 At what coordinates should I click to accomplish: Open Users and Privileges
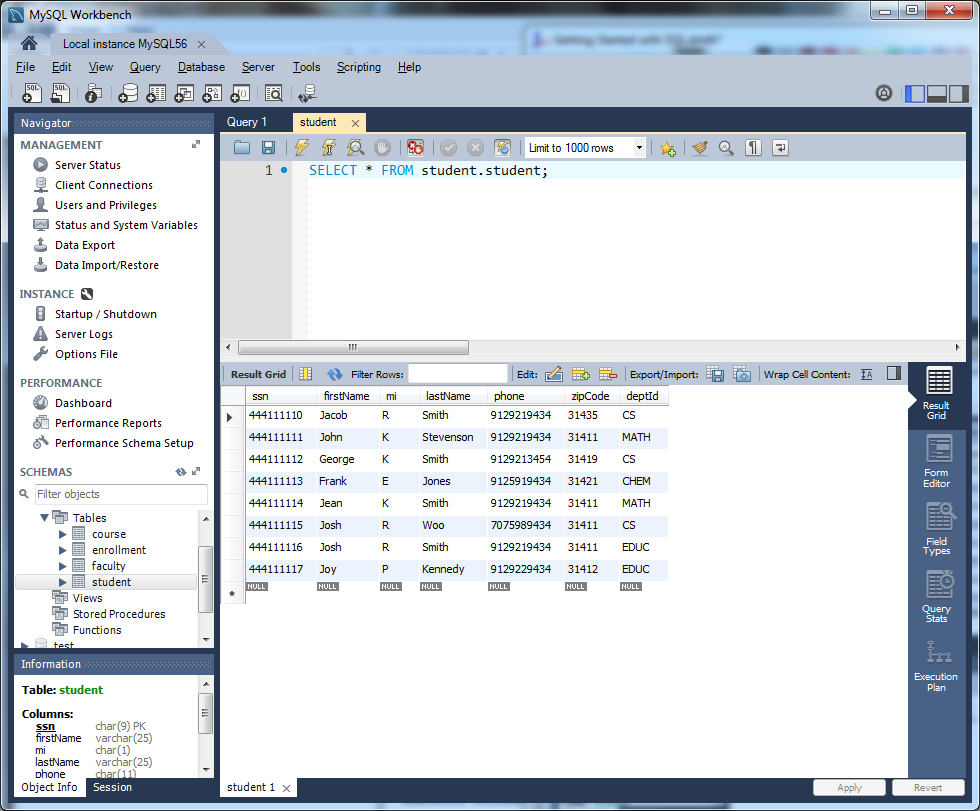(x=106, y=205)
